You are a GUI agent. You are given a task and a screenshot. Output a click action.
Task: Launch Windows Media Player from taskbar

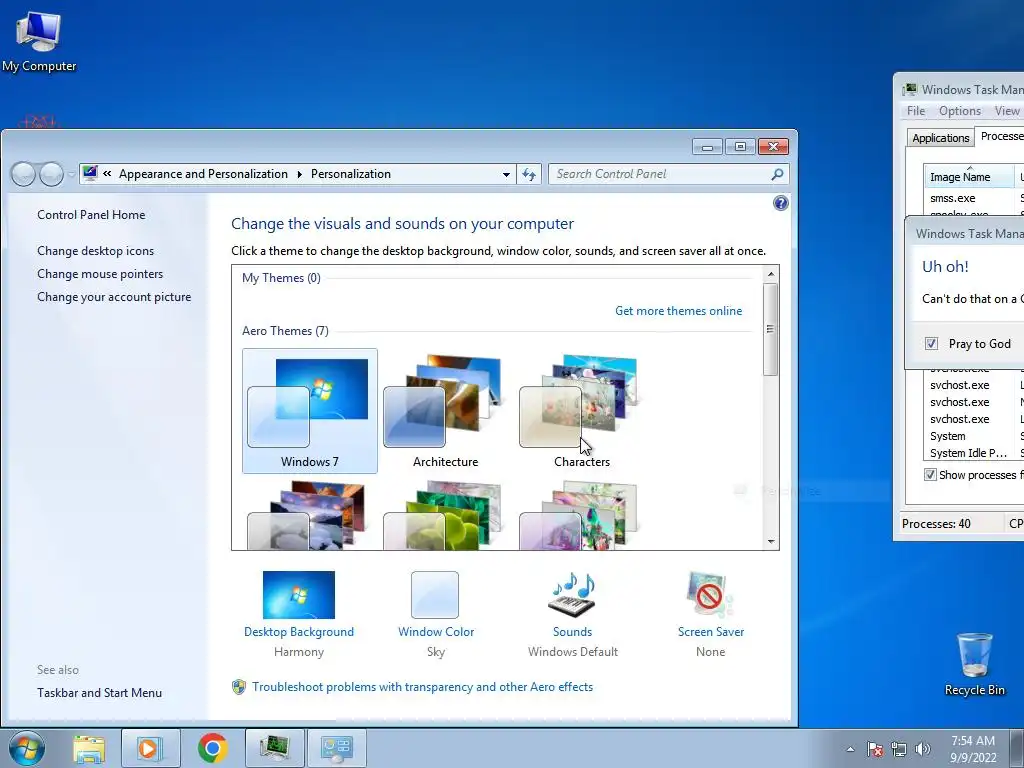(150, 748)
